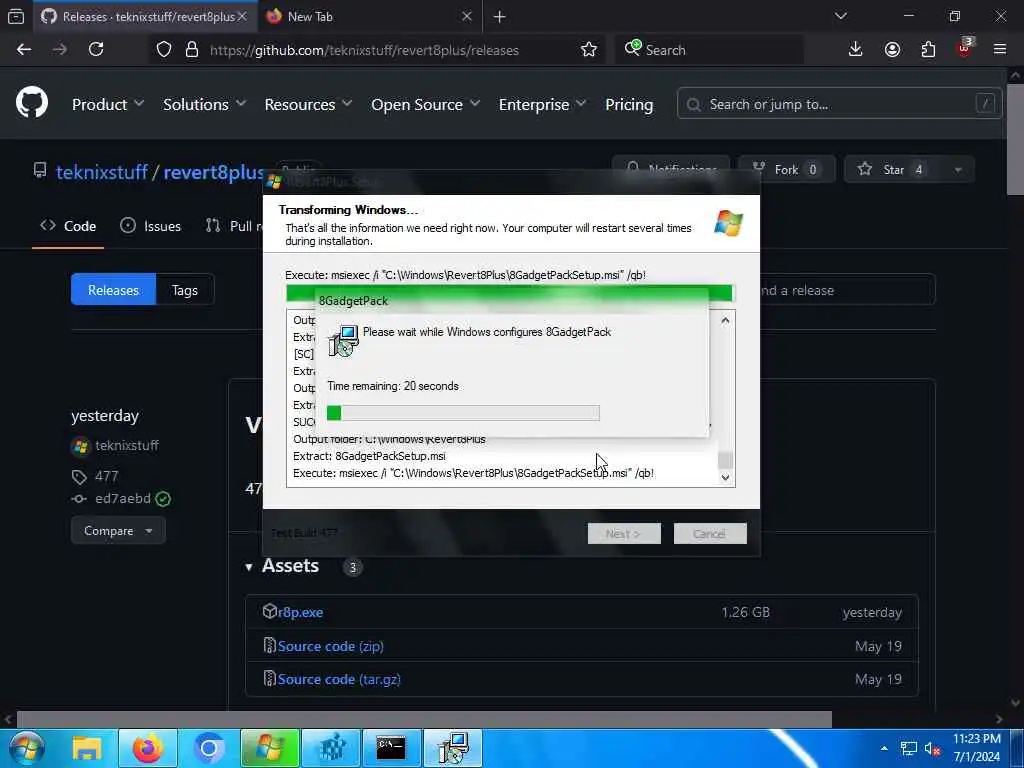Click the Firefox Search box
Image resolution: width=1024 pixels, height=768 pixels.
pos(709,50)
